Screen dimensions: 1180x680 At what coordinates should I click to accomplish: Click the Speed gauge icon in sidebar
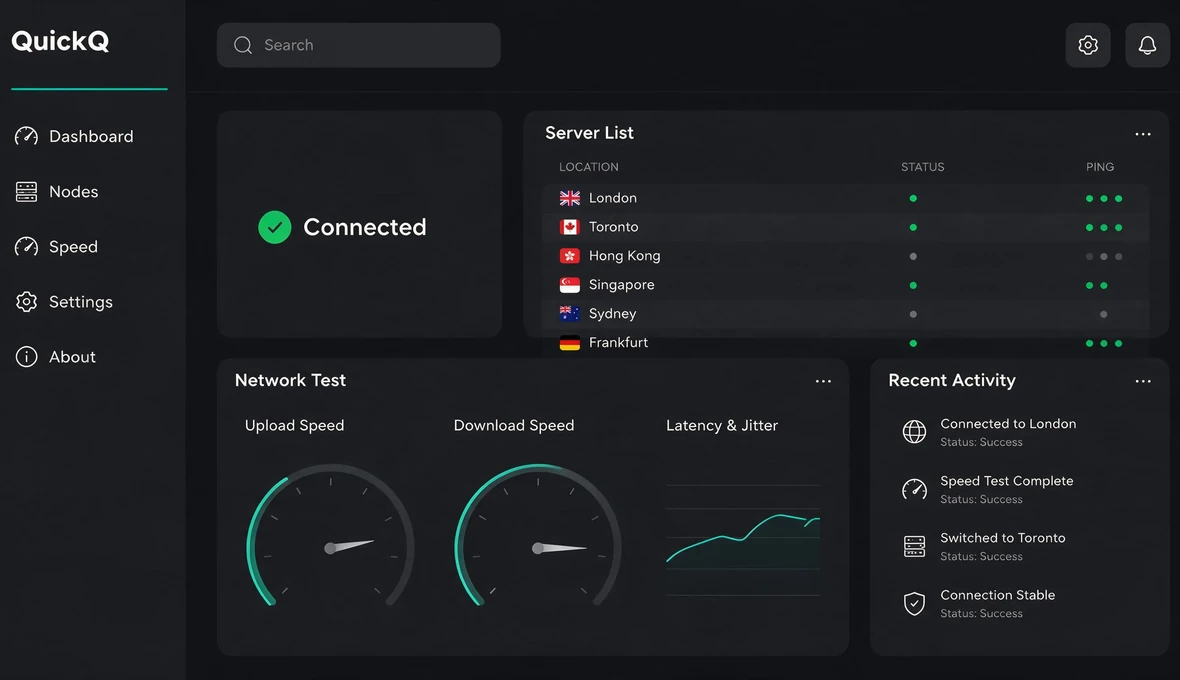pyautogui.click(x=26, y=247)
